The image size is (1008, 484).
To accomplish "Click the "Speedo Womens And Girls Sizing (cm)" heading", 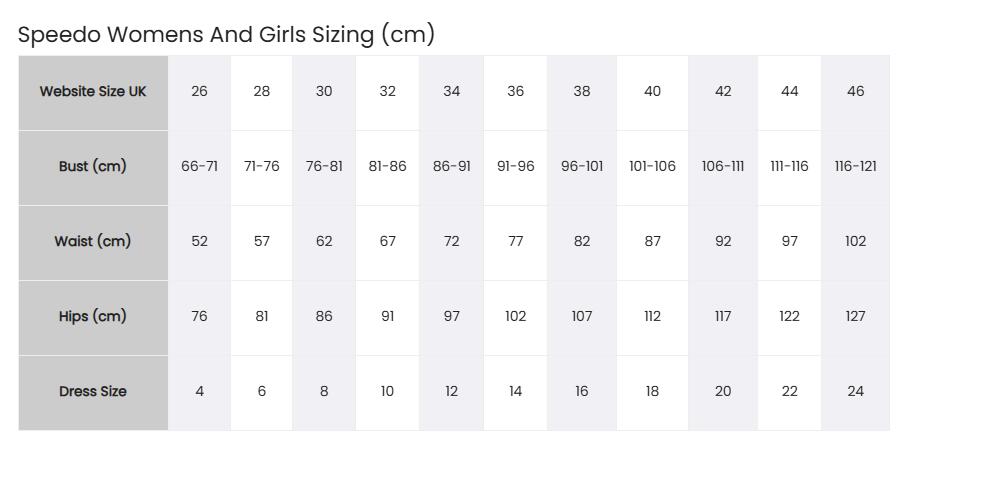I will 226,34.
